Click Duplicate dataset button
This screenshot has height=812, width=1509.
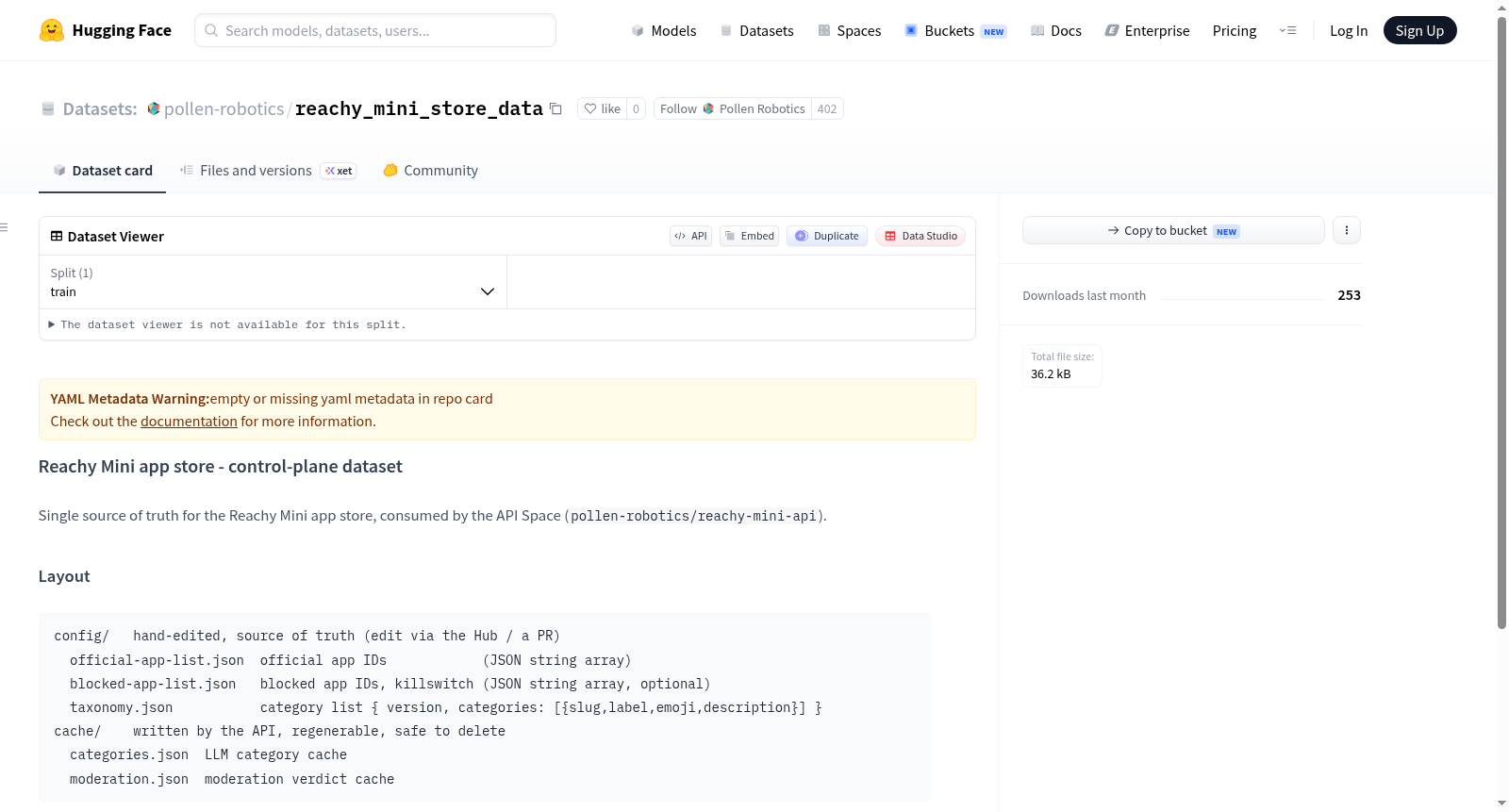pos(827,236)
